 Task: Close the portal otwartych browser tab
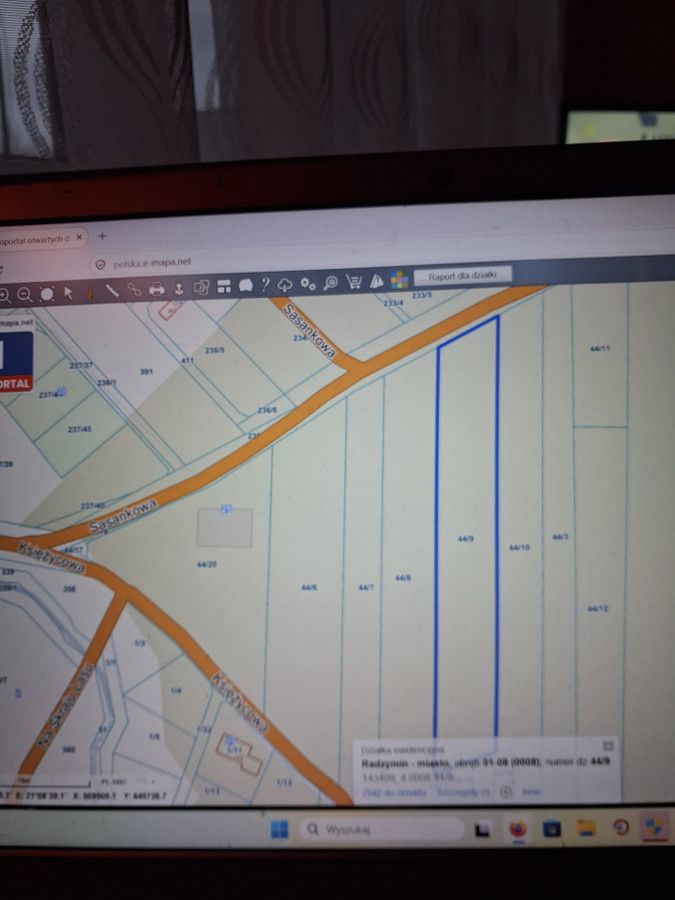(79, 237)
